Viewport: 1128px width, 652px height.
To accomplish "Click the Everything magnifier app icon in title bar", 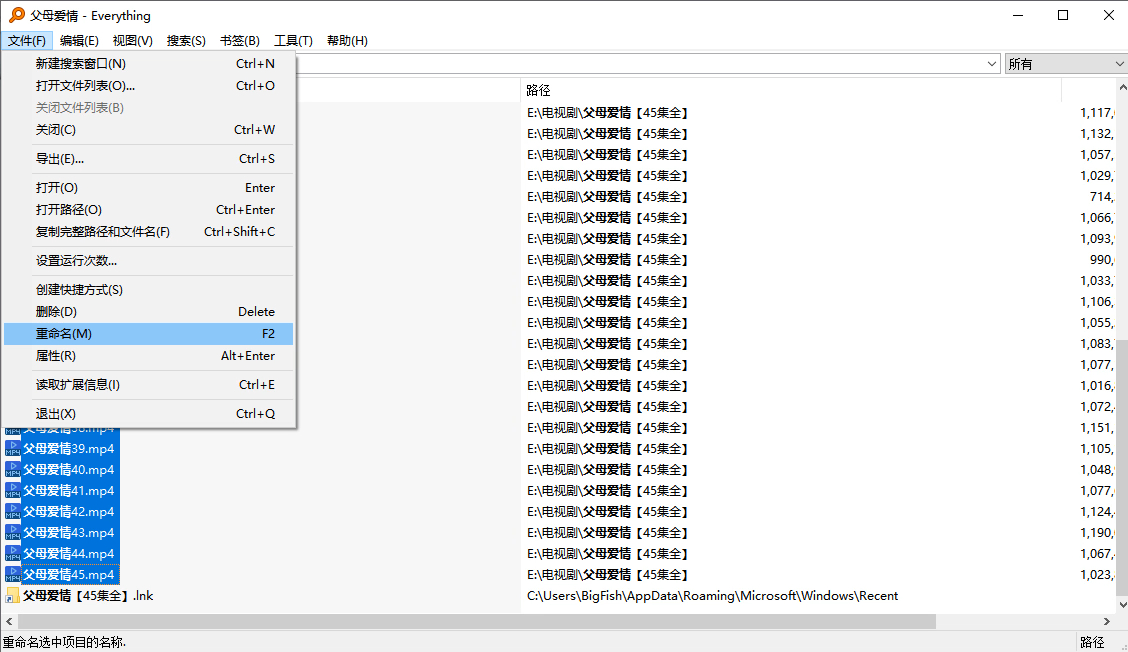I will point(16,15).
